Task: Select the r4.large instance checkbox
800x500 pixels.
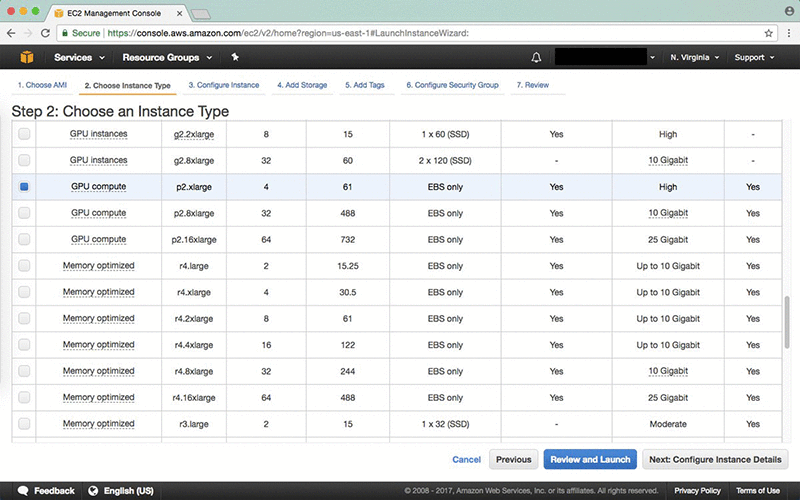Action: pyautogui.click(x=24, y=266)
